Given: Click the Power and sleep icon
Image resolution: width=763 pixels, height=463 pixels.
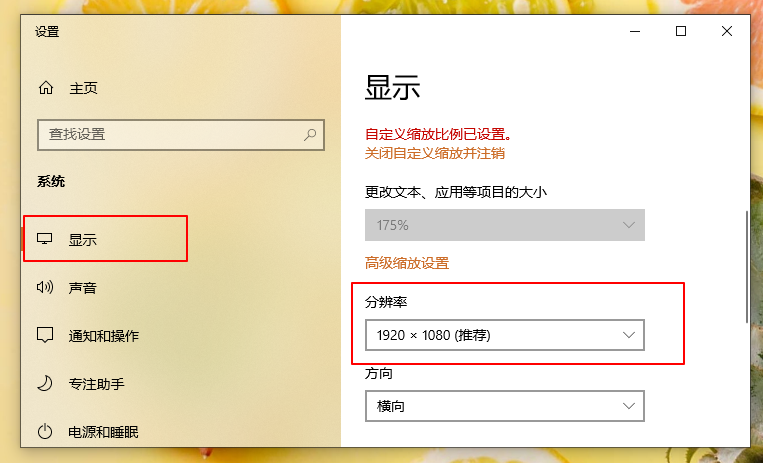Looking at the screenshot, I should [x=45, y=432].
